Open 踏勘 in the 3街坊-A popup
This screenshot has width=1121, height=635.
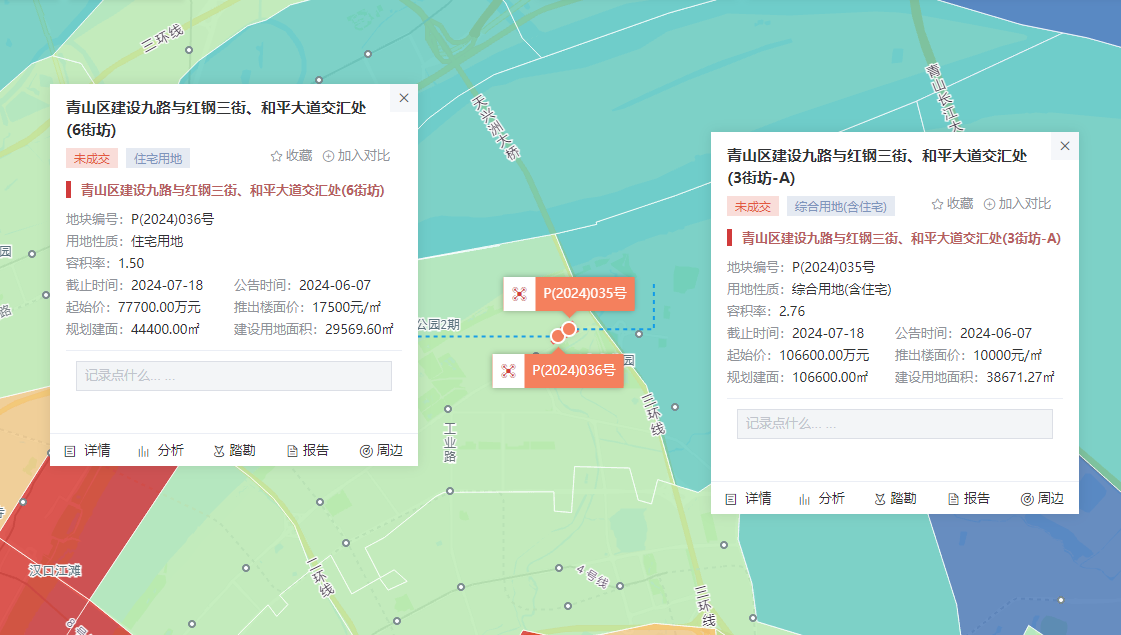(x=895, y=498)
